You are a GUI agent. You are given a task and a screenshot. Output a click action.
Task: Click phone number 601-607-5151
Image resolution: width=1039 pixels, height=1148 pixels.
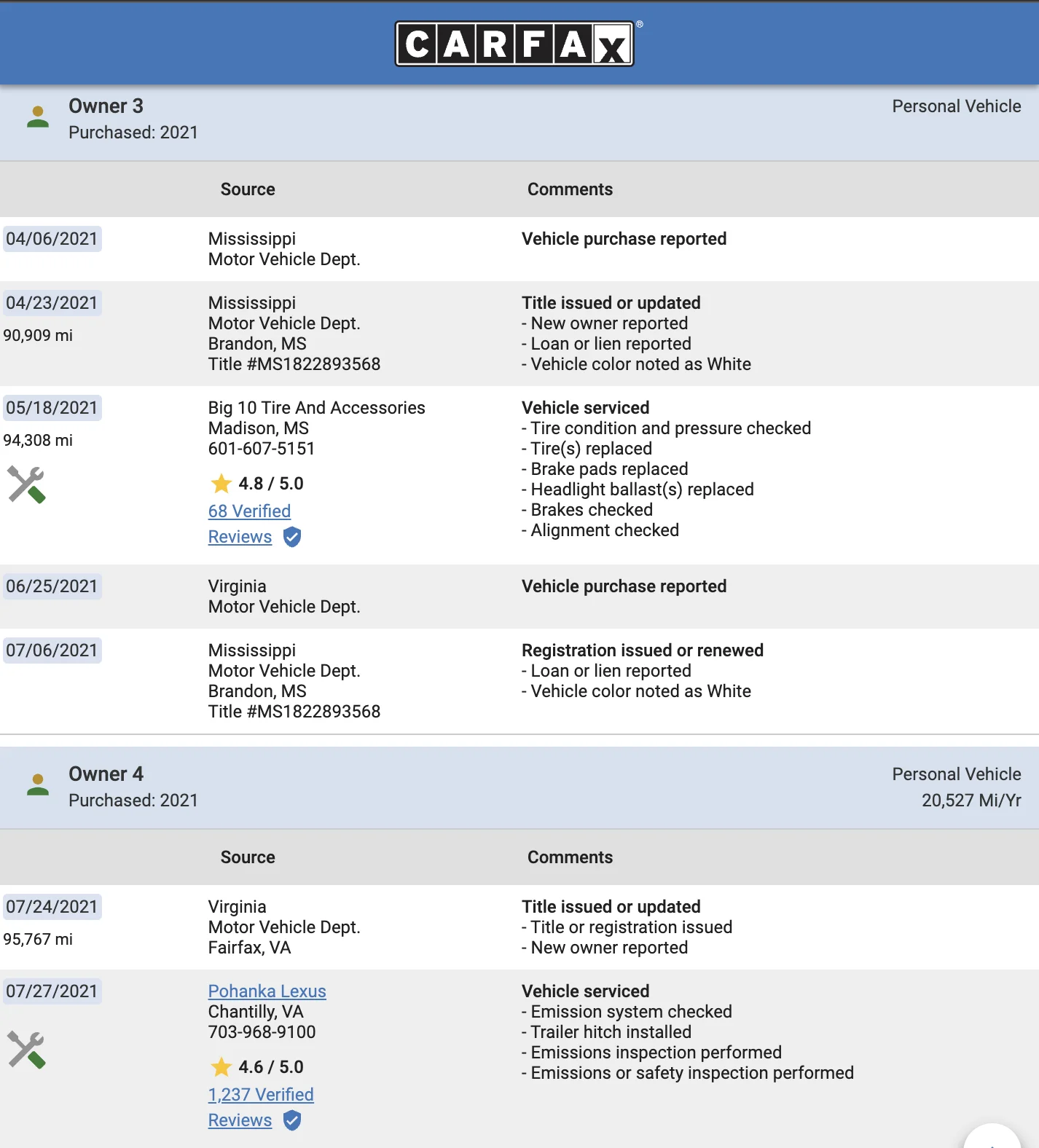pyautogui.click(x=262, y=449)
